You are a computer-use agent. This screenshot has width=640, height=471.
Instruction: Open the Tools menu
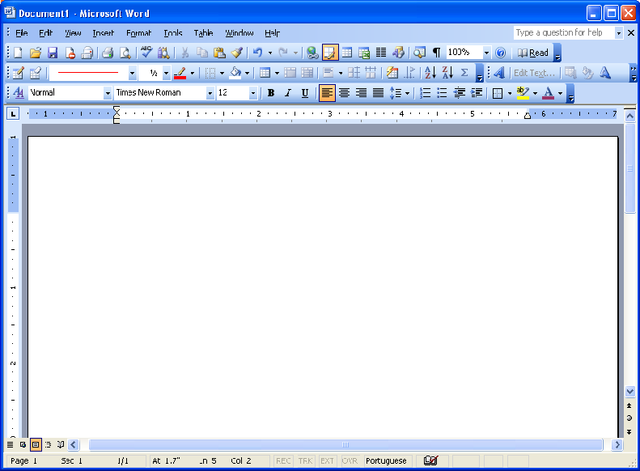point(173,33)
